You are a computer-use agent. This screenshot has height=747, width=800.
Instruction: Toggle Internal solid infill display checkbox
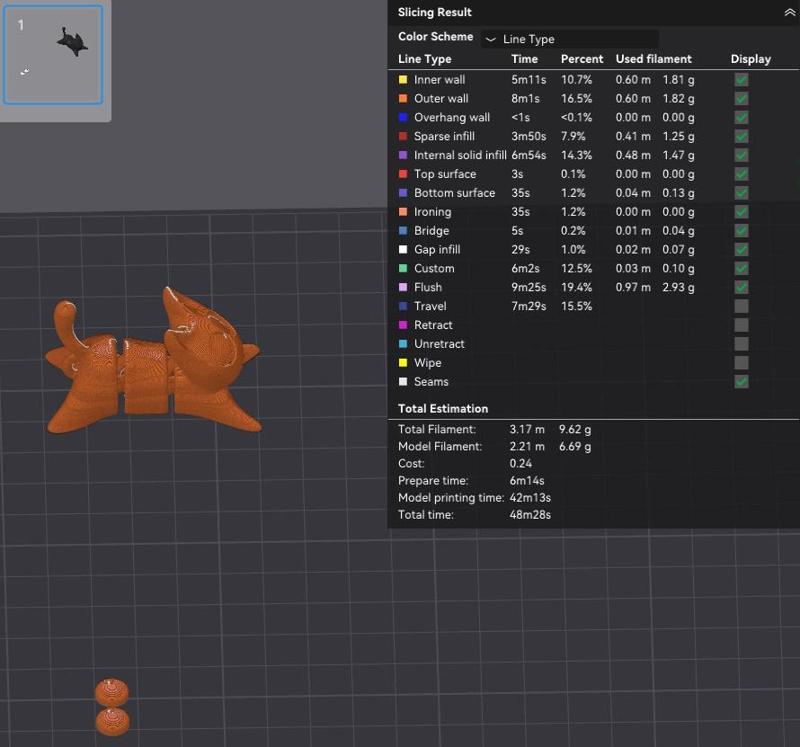pos(741,155)
